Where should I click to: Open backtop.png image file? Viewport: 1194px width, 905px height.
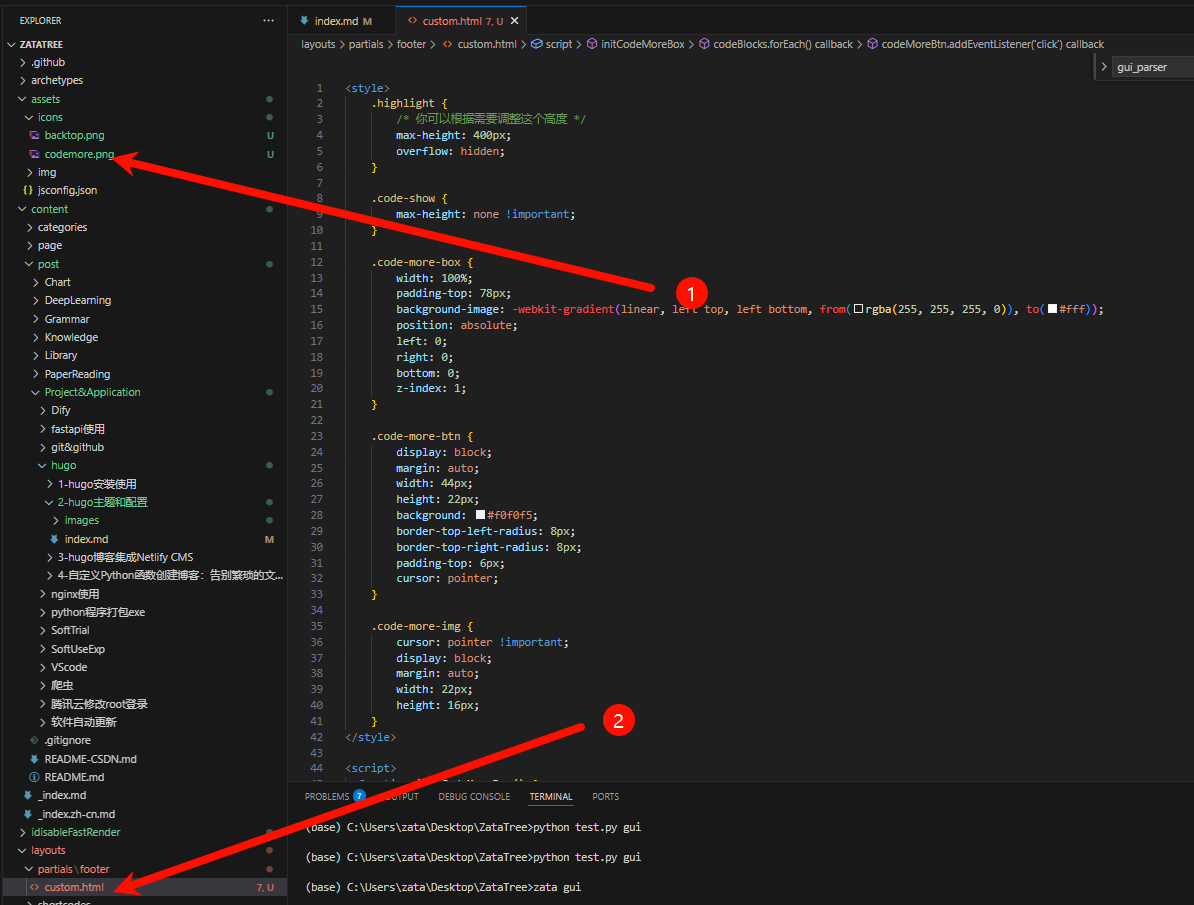pyautogui.click(x=74, y=136)
